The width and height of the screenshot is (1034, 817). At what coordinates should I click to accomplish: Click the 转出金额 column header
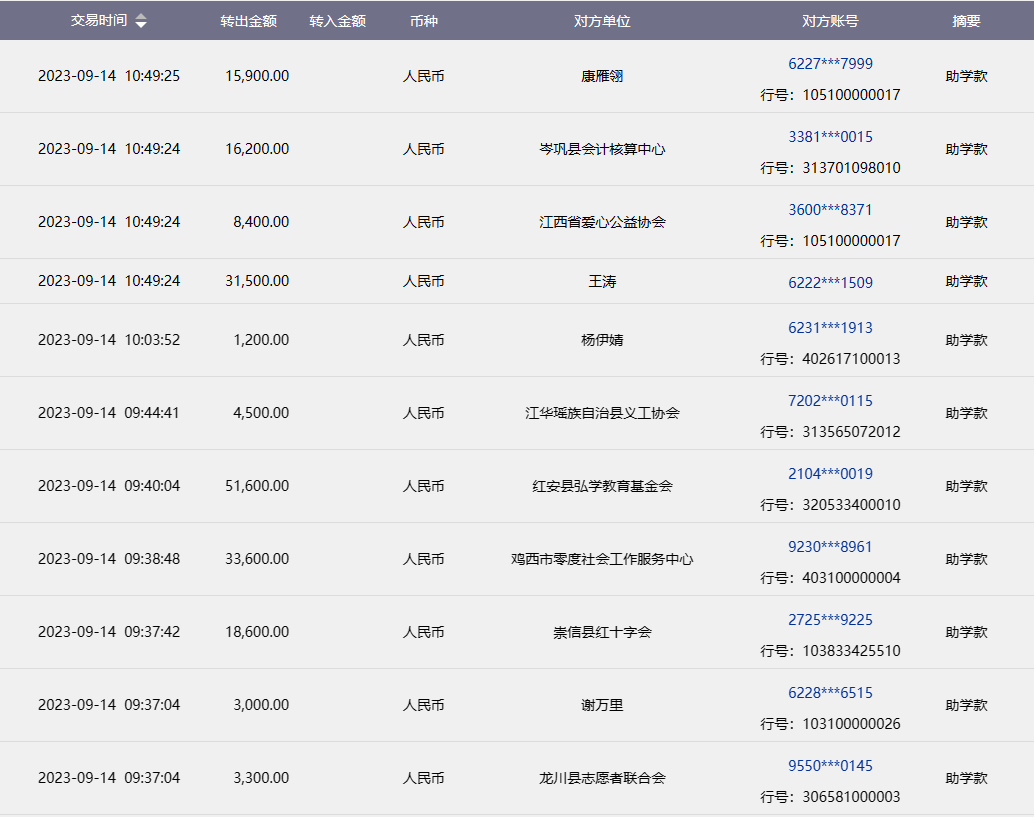point(248,21)
